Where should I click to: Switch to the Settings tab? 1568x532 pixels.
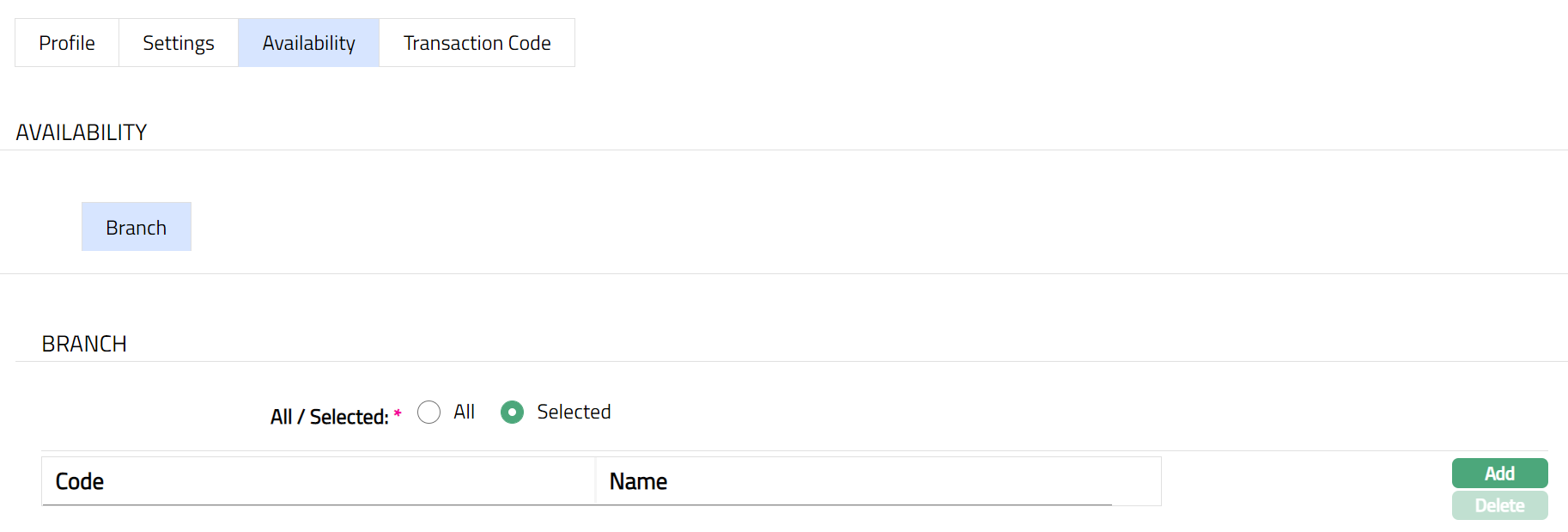[179, 43]
